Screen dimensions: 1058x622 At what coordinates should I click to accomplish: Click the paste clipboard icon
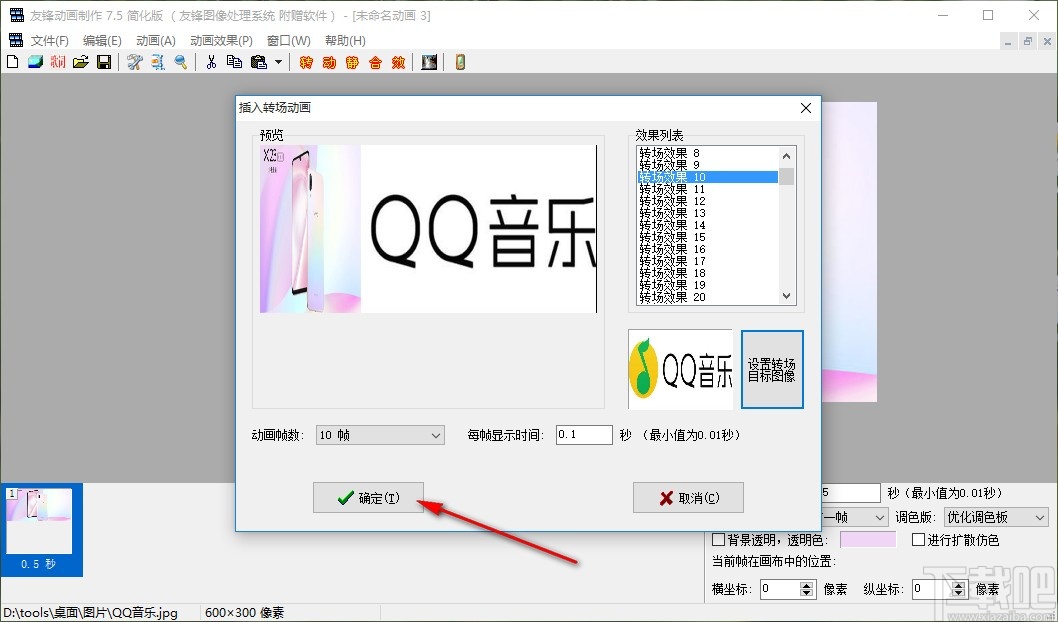pos(258,62)
